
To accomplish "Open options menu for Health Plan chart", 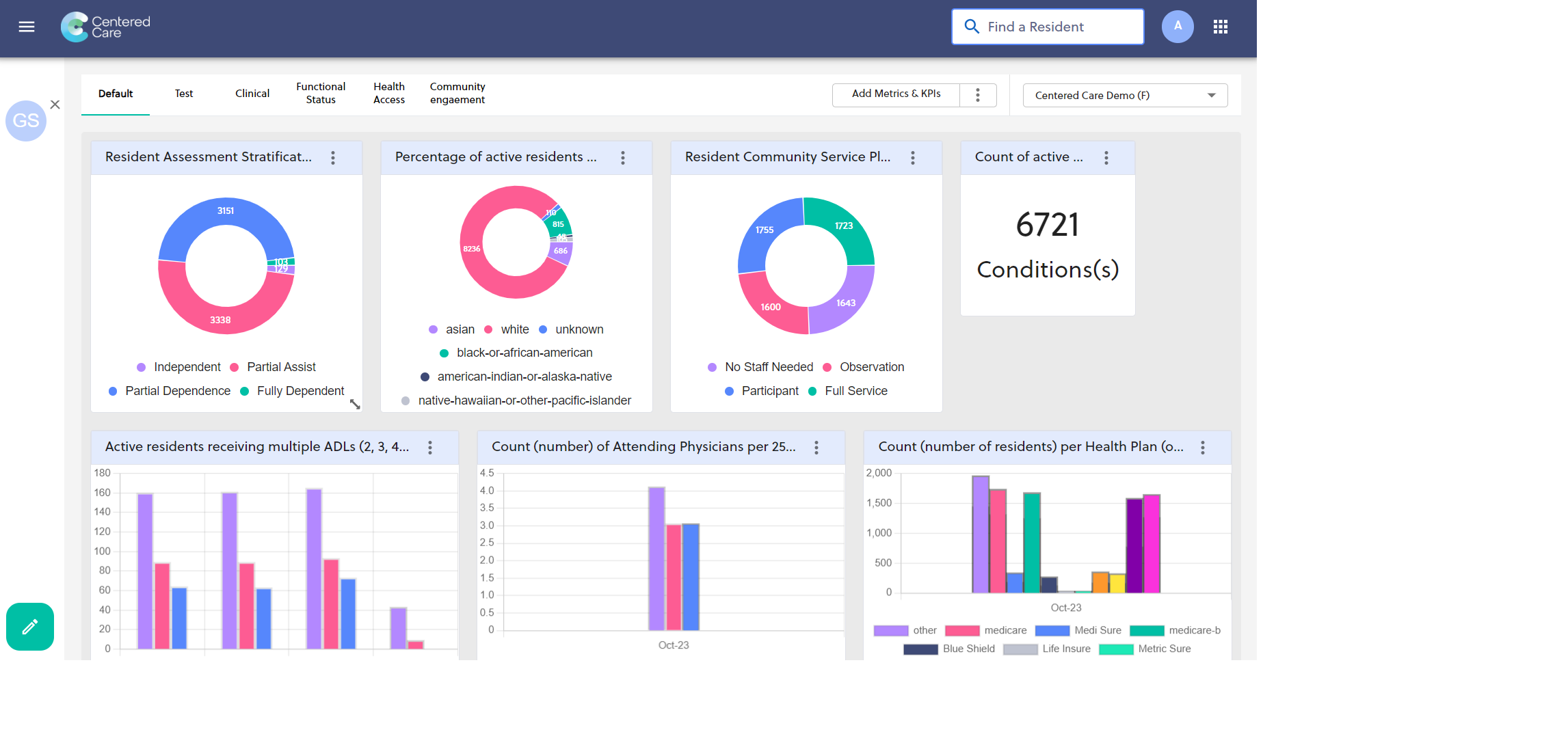I will tap(1202, 447).
